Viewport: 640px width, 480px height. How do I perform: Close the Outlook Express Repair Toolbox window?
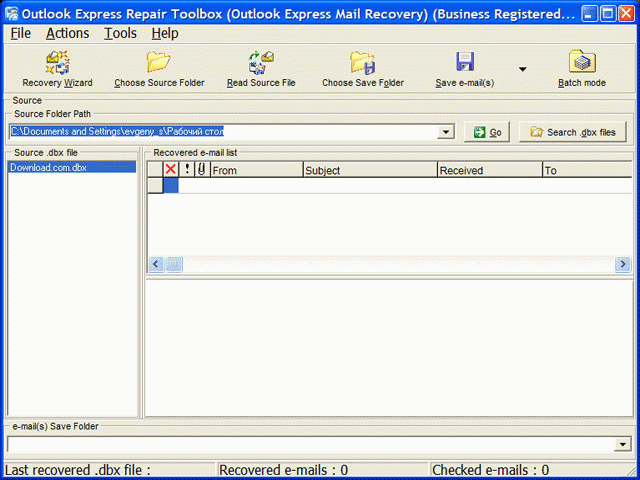coord(626,14)
